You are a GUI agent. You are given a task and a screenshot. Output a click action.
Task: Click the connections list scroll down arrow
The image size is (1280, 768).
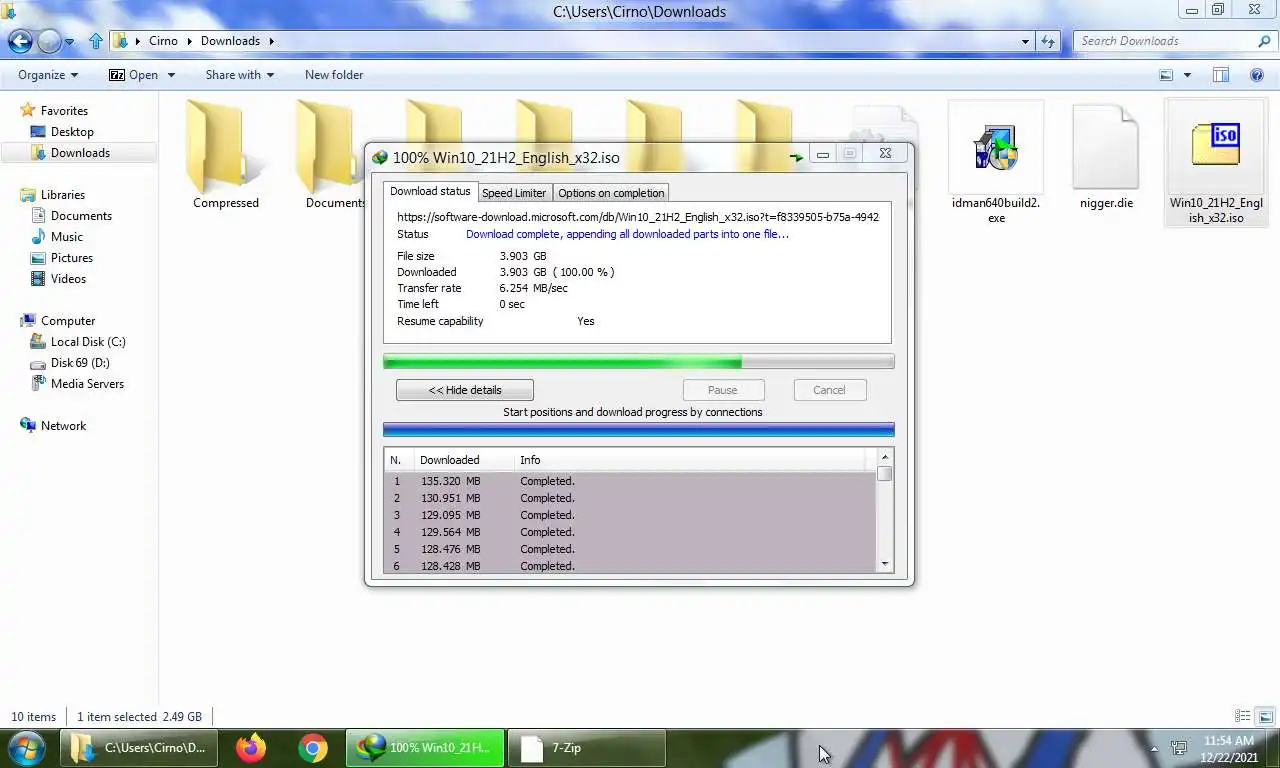884,565
